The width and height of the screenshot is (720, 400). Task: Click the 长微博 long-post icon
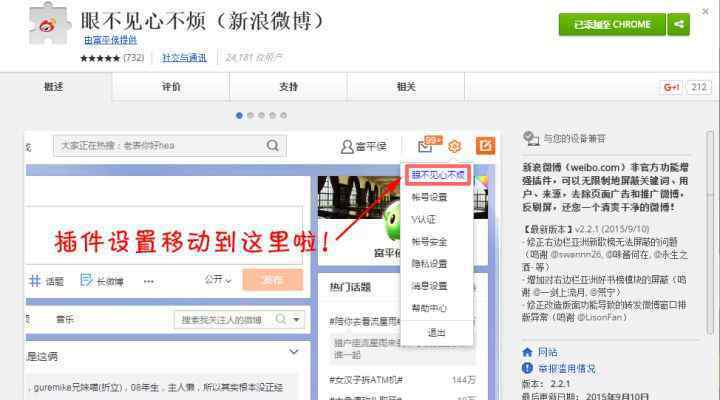(x=86, y=280)
